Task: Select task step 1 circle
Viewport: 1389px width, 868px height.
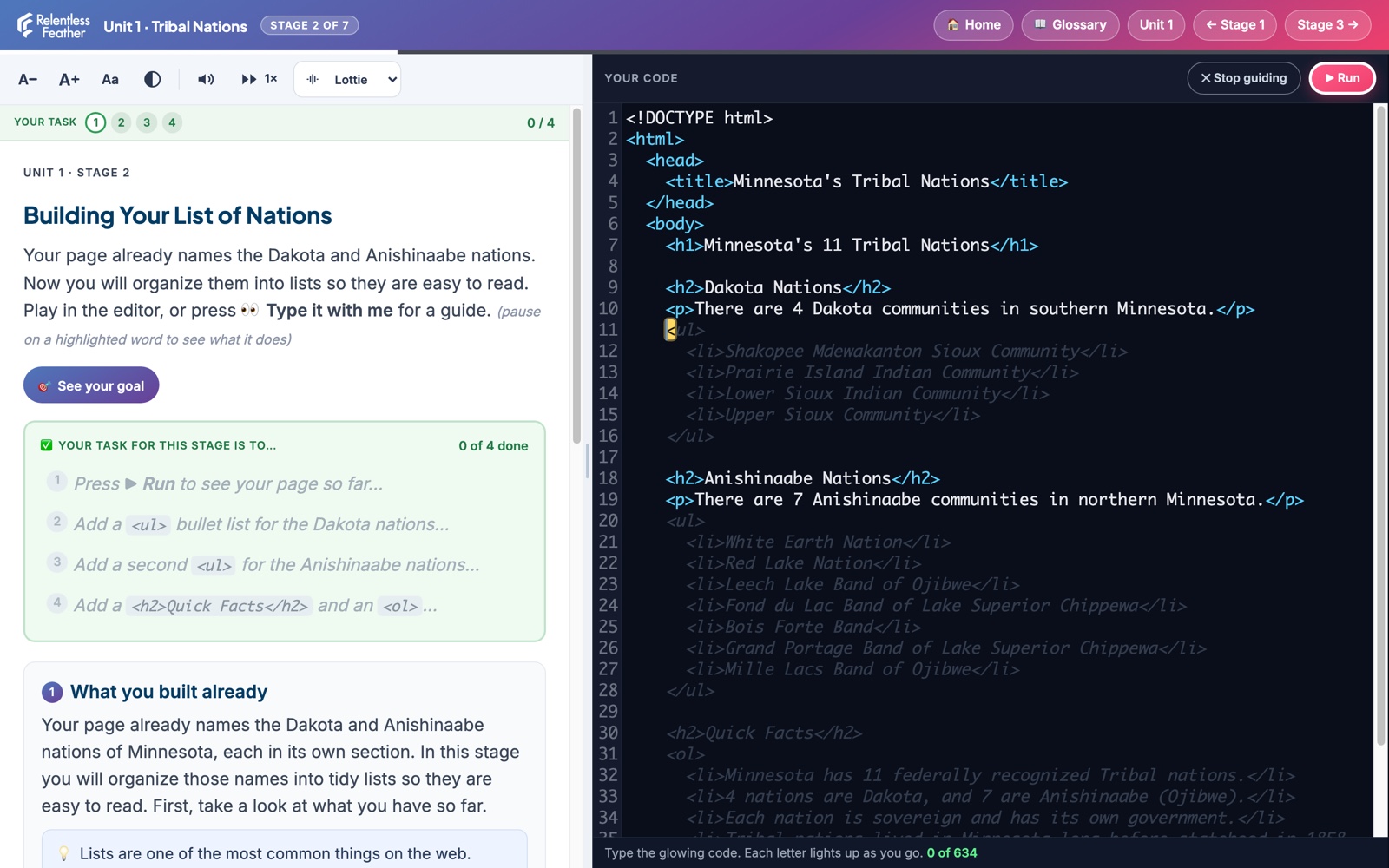Action: [95, 122]
